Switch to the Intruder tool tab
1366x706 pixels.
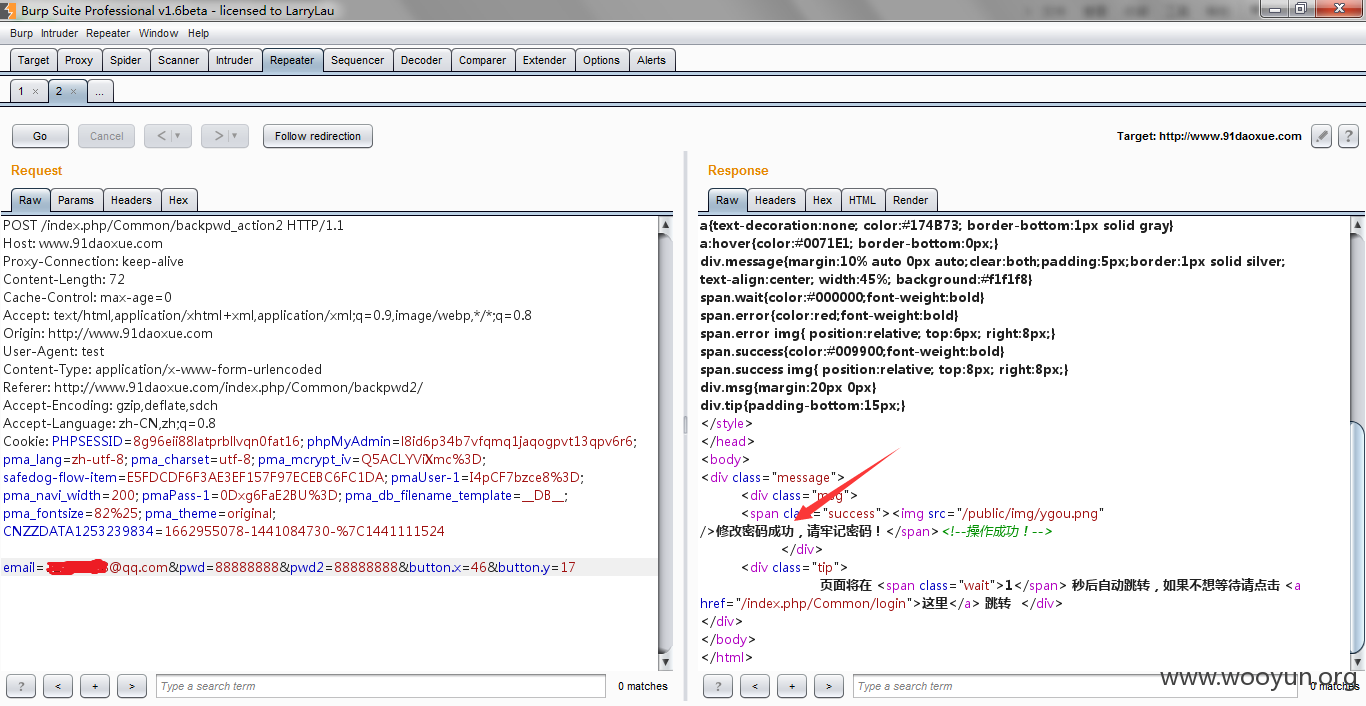pyautogui.click(x=234, y=60)
